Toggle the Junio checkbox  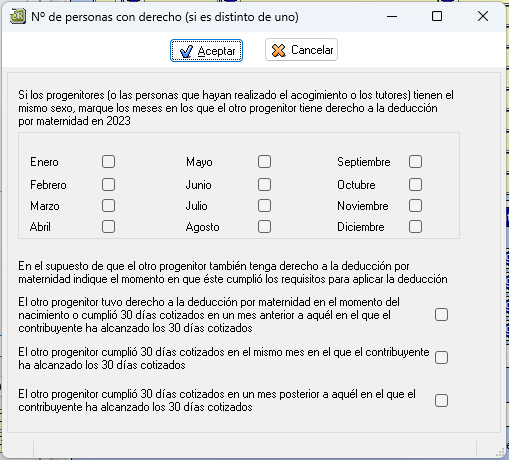[x=264, y=184]
